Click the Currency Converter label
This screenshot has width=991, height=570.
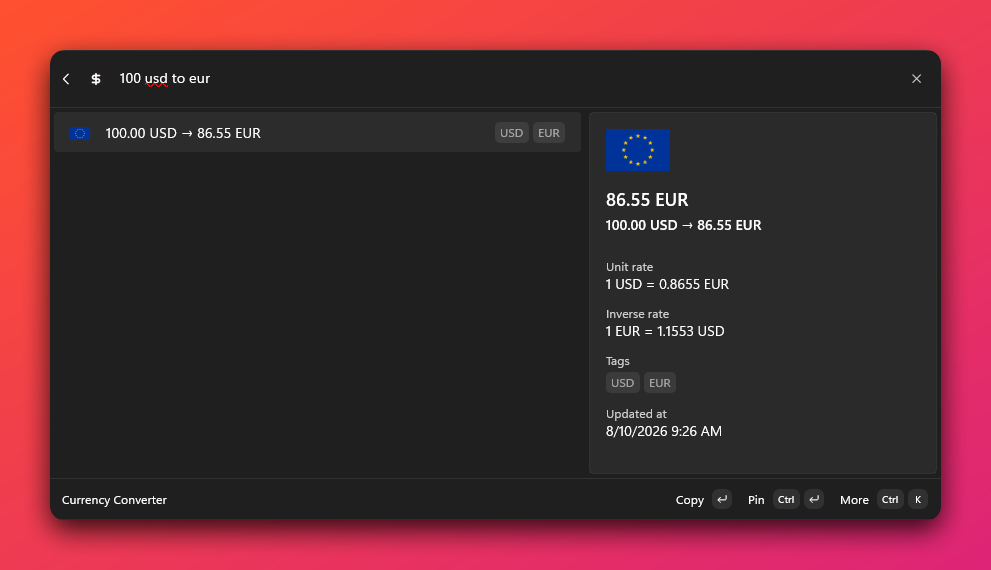114,500
